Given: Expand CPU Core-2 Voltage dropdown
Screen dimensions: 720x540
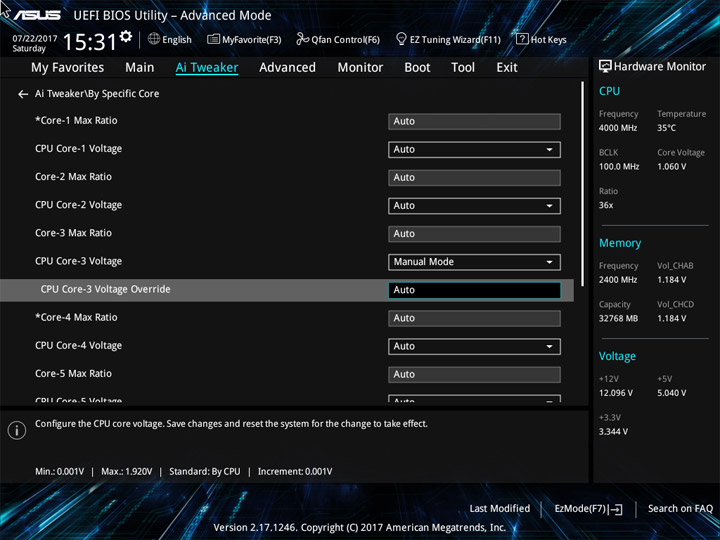Looking at the screenshot, I should [x=474, y=206].
